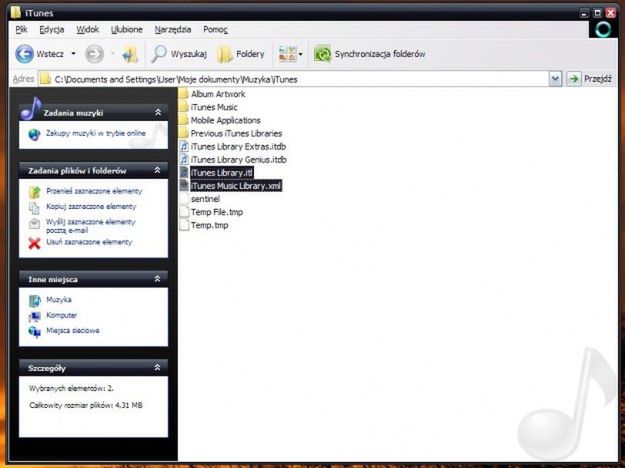Click the red X delete icon
This screenshot has height=468, width=625.
34,243
